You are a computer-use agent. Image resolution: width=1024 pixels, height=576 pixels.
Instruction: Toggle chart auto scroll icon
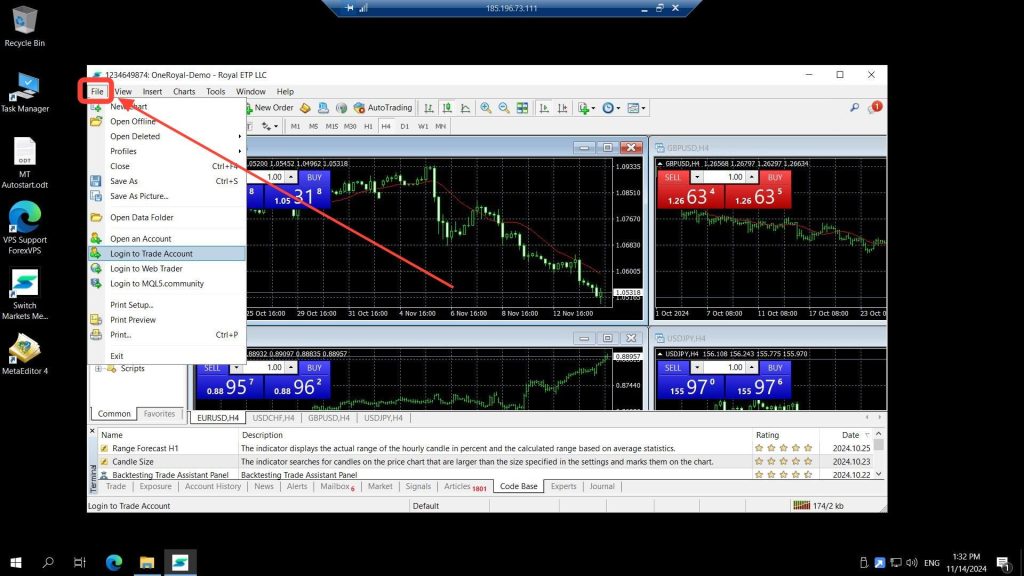tap(544, 108)
